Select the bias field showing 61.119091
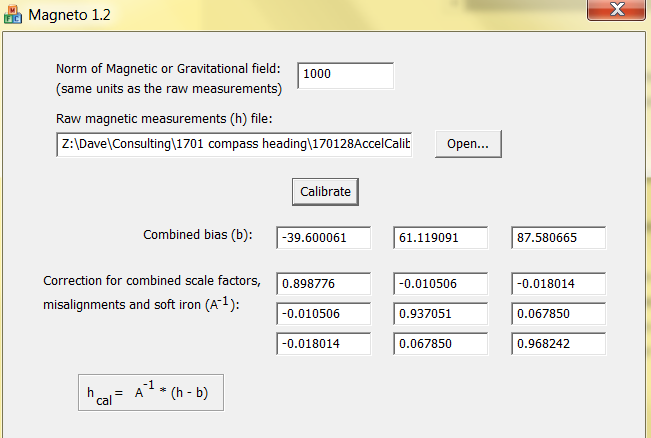Screen dimensions: 651x438 point(441,238)
